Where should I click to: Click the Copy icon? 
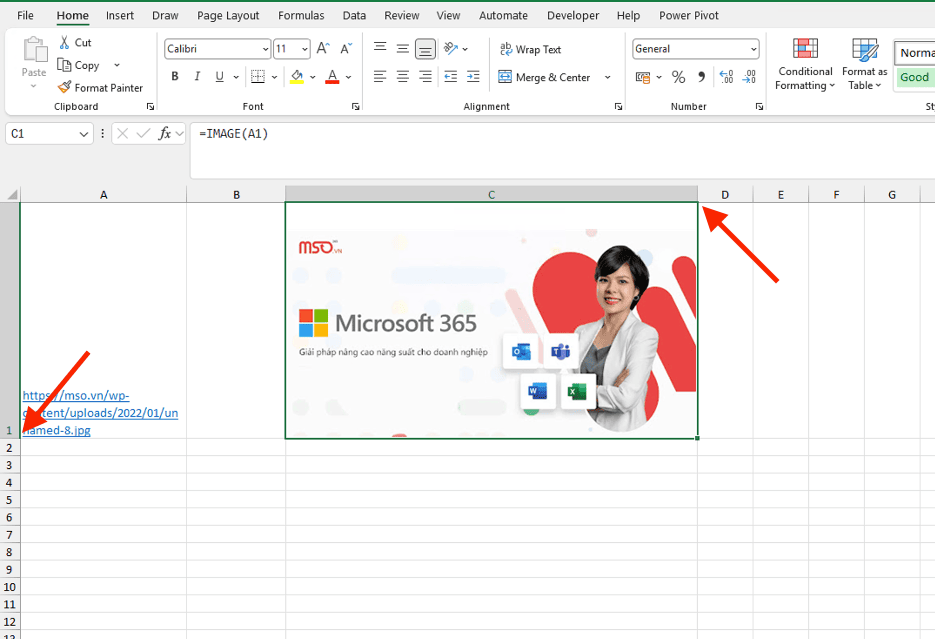tap(64, 64)
